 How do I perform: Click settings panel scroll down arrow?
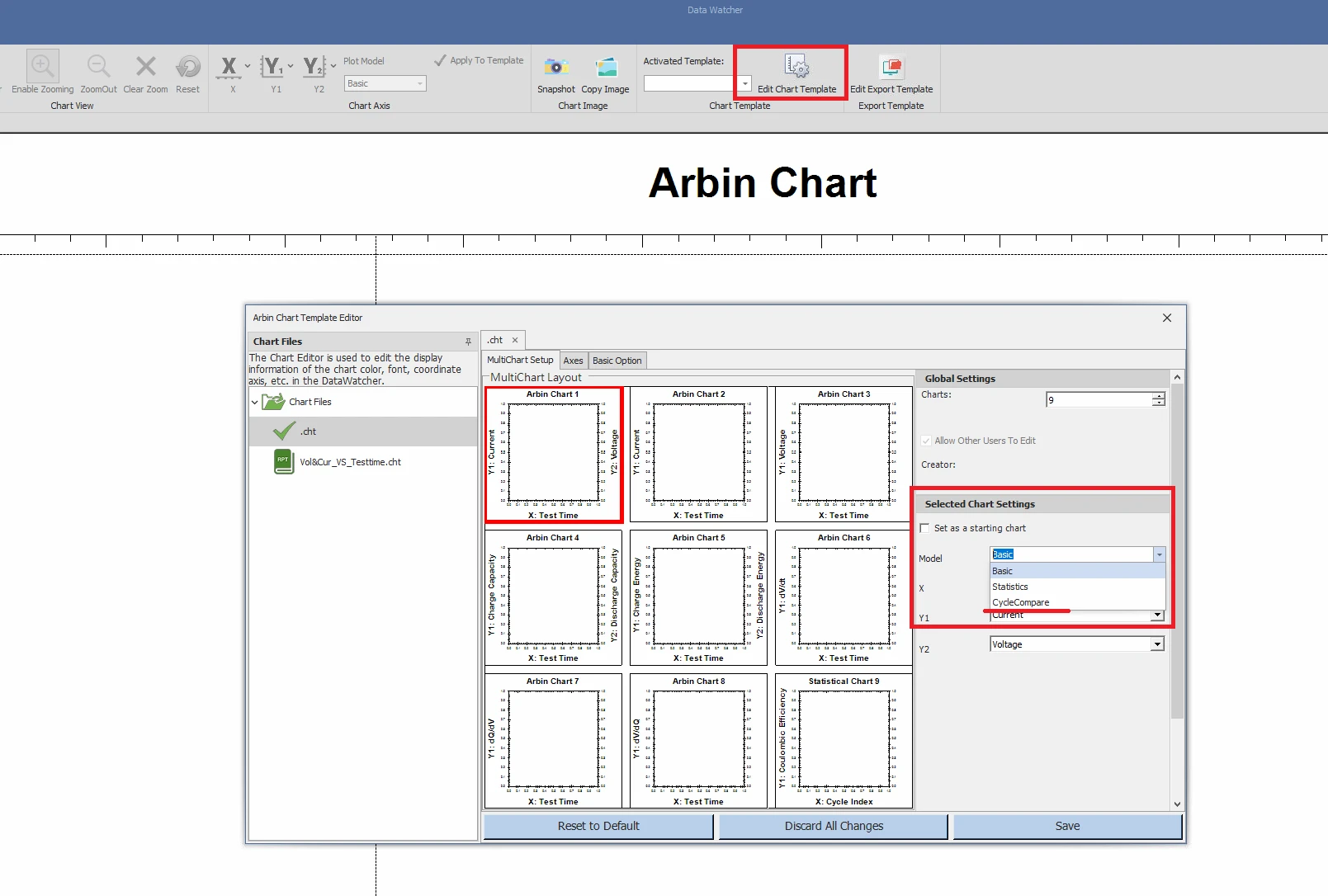tap(1177, 804)
